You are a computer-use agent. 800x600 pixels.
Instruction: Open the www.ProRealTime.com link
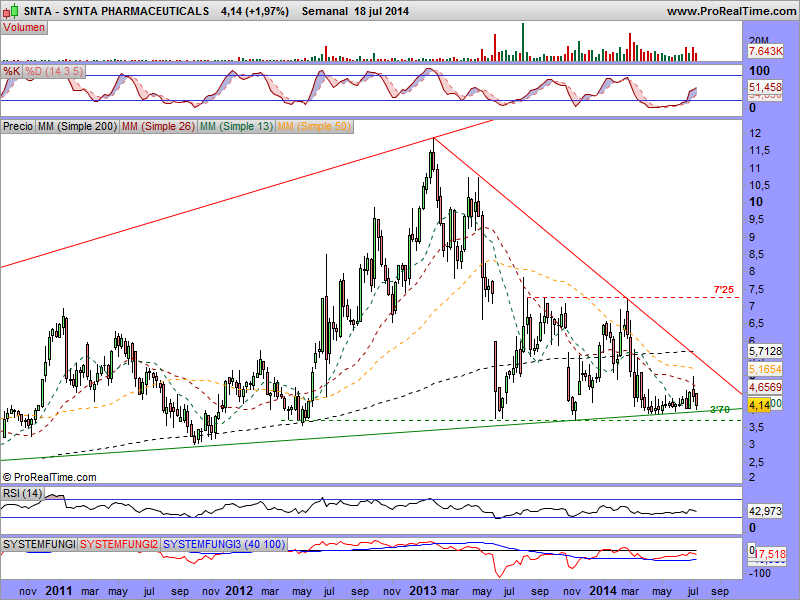(731, 11)
